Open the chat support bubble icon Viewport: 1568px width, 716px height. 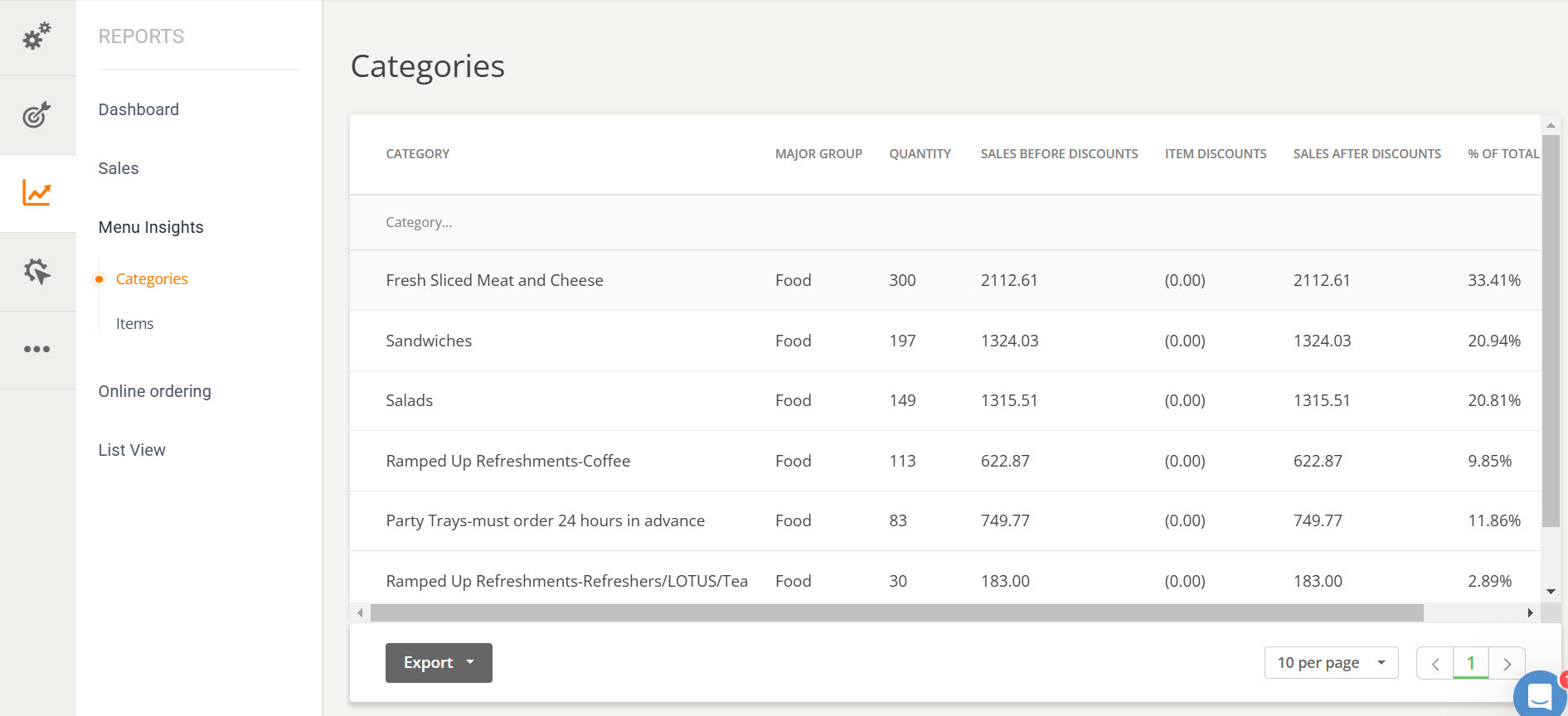click(x=1539, y=694)
